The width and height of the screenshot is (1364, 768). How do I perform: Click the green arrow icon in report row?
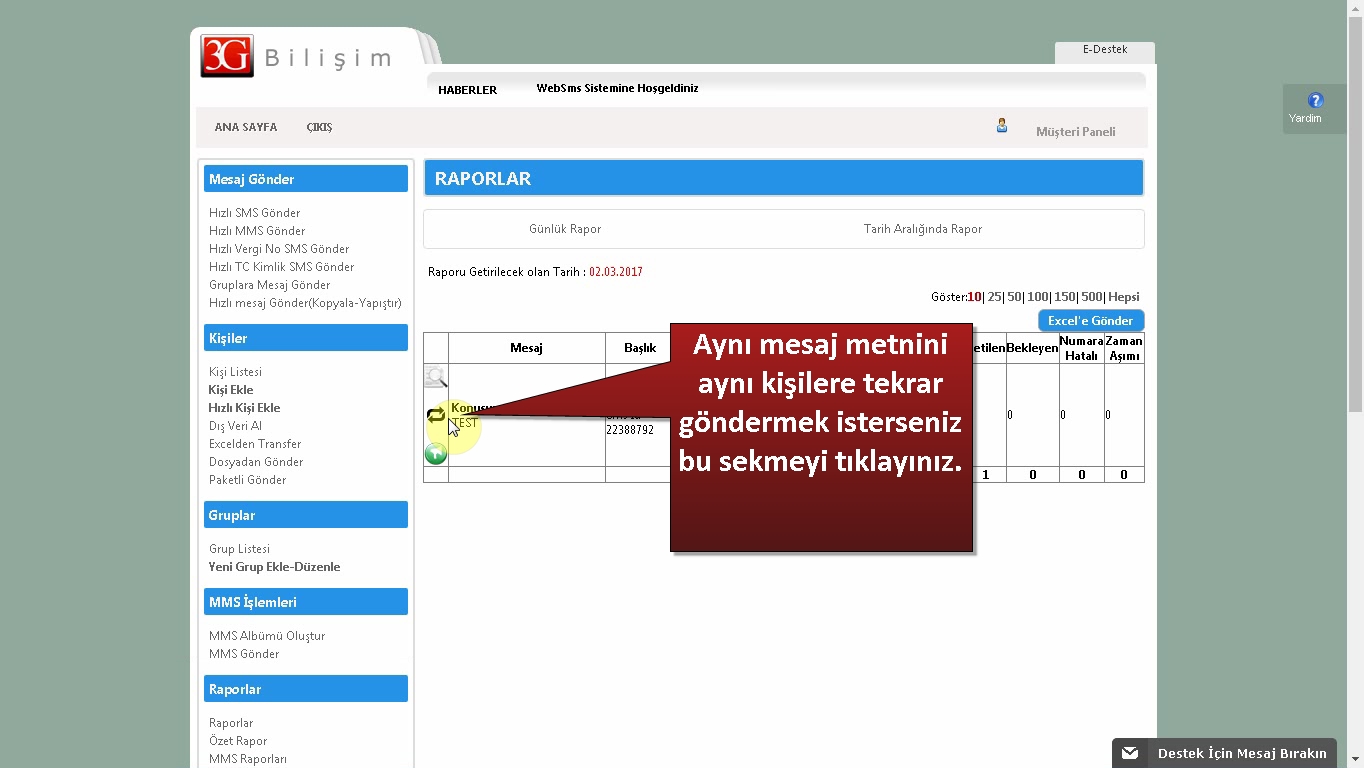pos(435,454)
